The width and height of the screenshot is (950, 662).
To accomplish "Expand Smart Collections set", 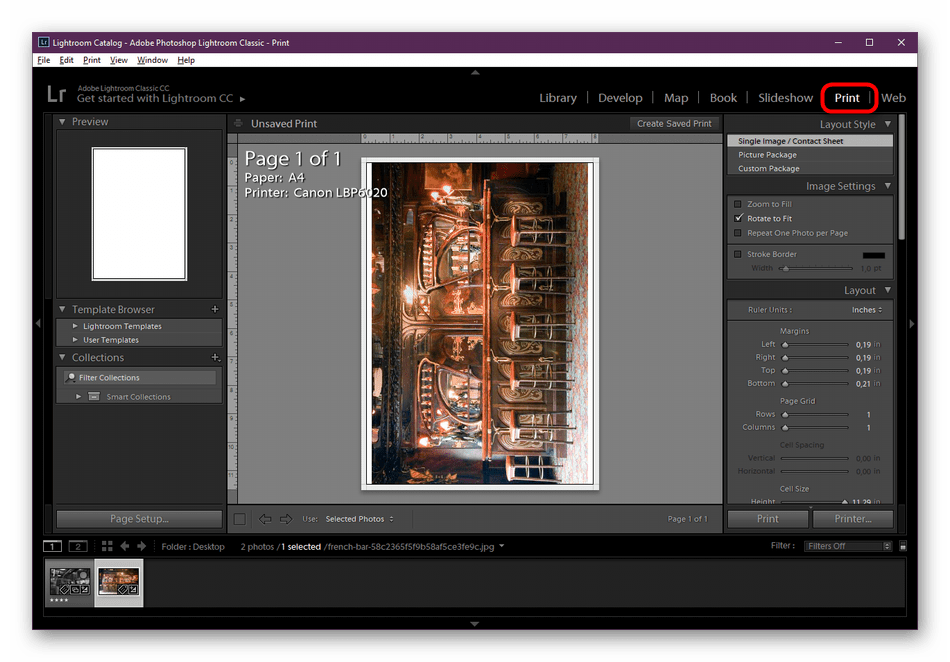I will point(78,397).
